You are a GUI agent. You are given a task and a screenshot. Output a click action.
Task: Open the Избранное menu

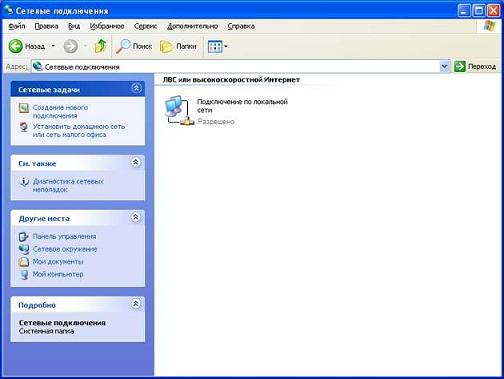[x=107, y=26]
